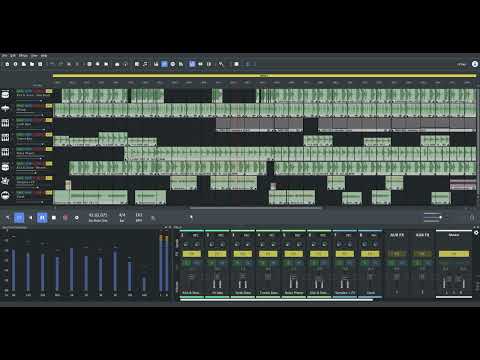The height and width of the screenshot is (360, 480).
Task: Click the fifth icon in the top toolbar
Action: click(x=40, y=64)
